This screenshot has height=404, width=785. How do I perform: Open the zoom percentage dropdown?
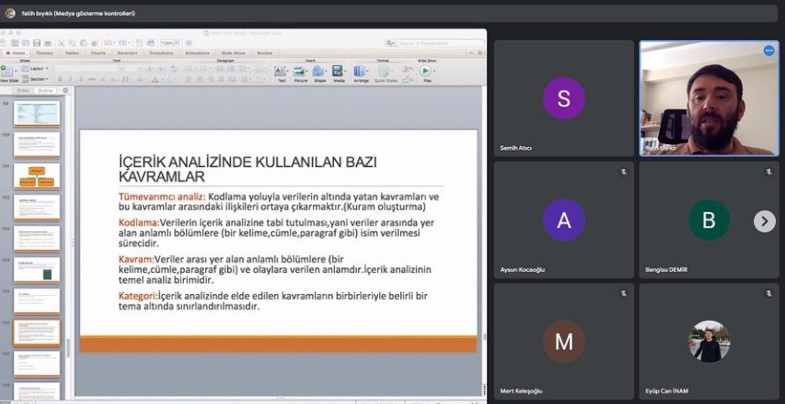pos(170,43)
